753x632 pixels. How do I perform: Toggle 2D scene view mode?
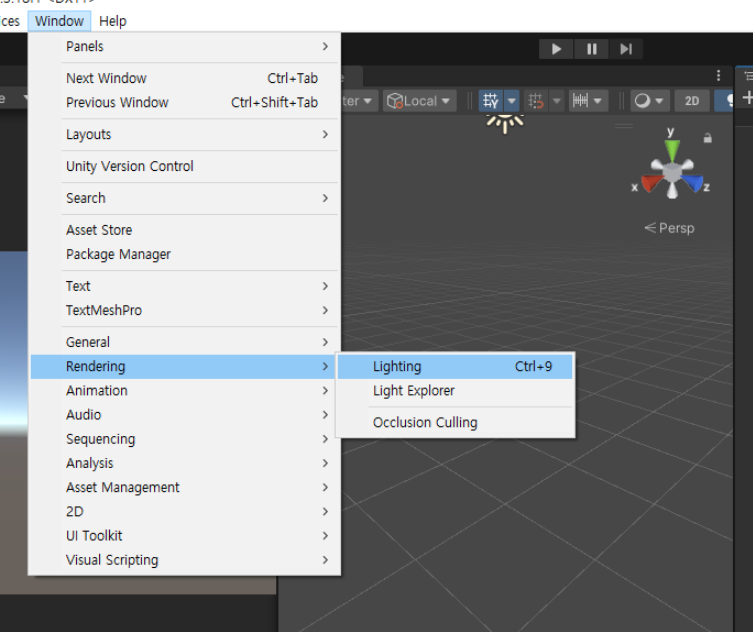pyautogui.click(x=692, y=101)
